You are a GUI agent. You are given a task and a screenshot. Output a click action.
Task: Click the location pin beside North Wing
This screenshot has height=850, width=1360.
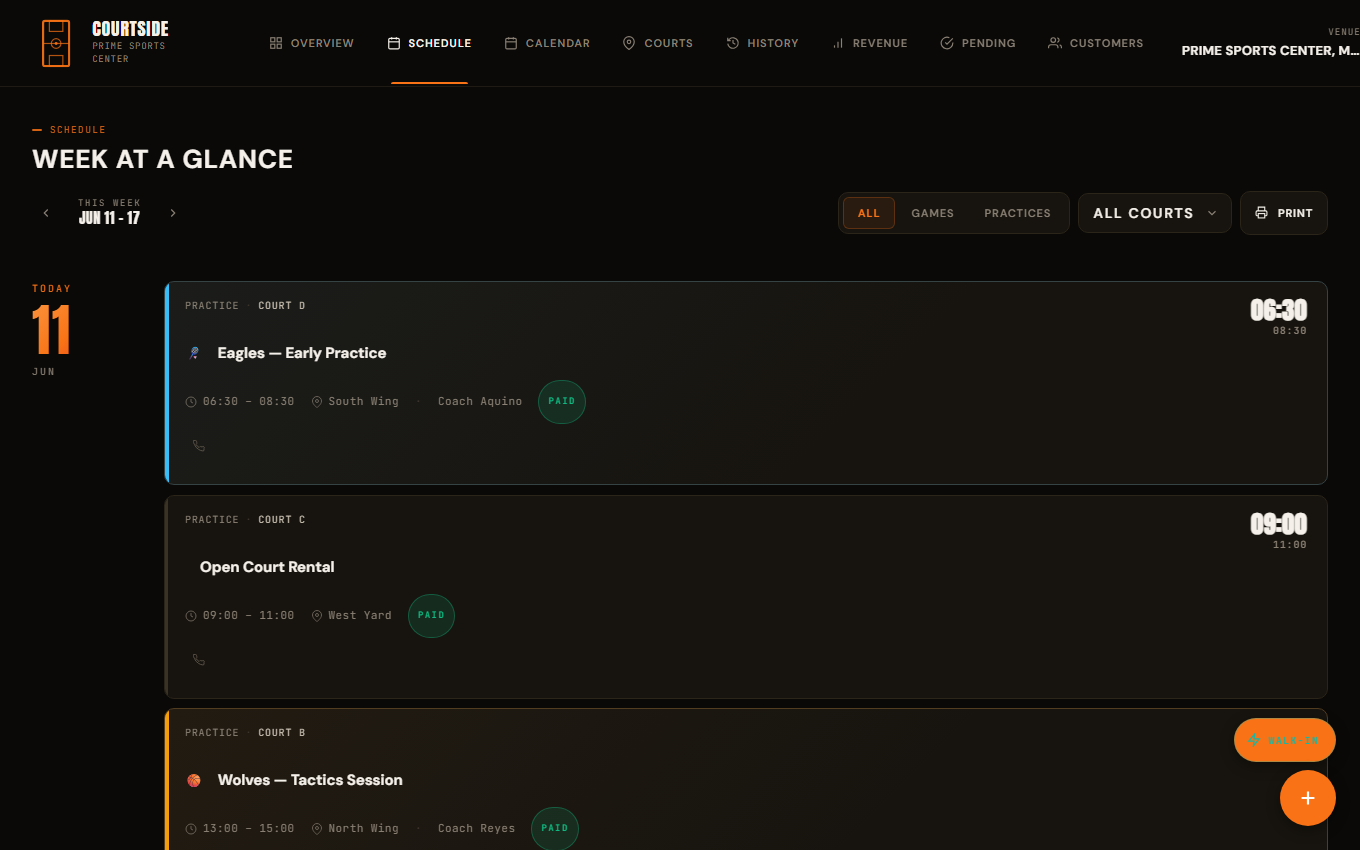[x=317, y=829]
